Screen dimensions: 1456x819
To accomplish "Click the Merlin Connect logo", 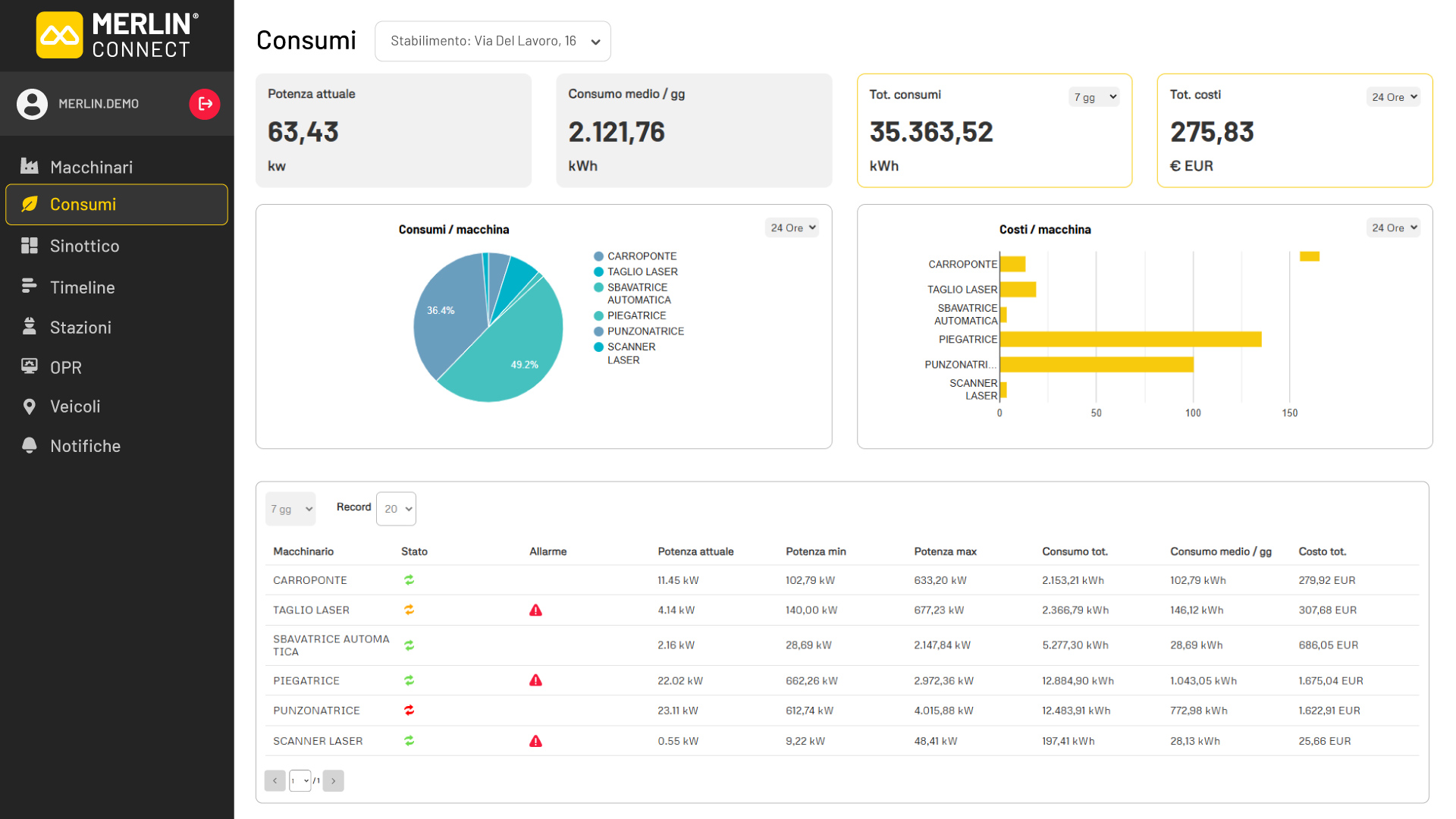I will click(118, 36).
